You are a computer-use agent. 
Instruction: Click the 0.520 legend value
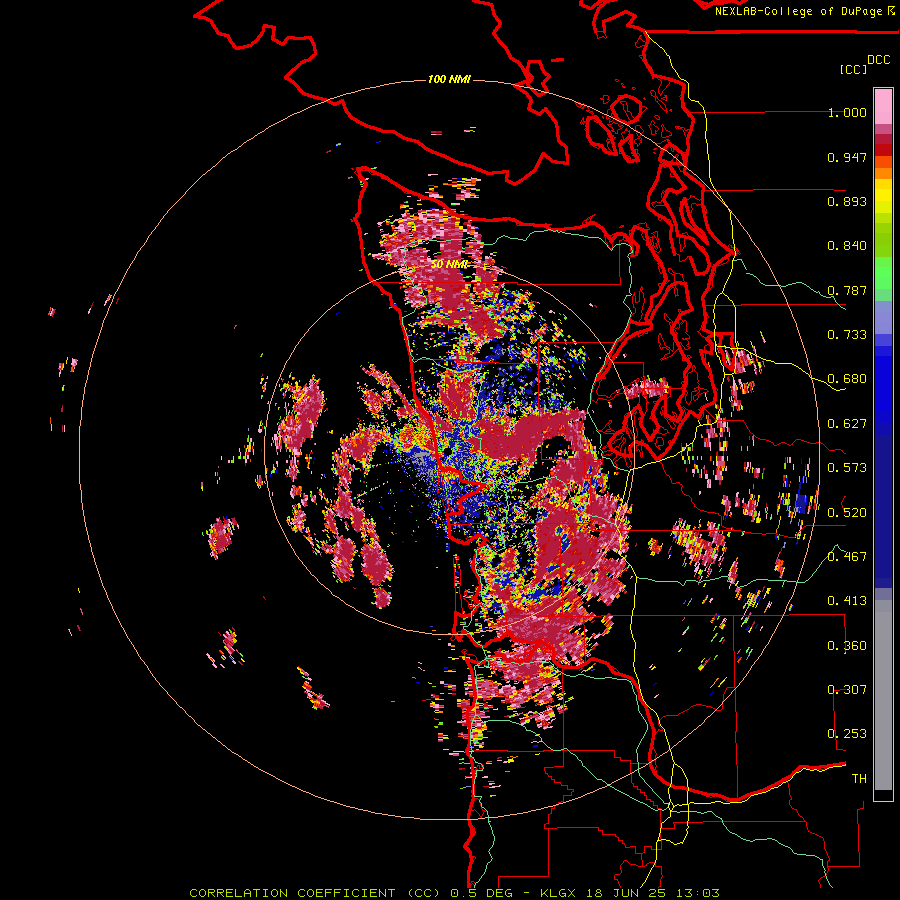click(847, 512)
